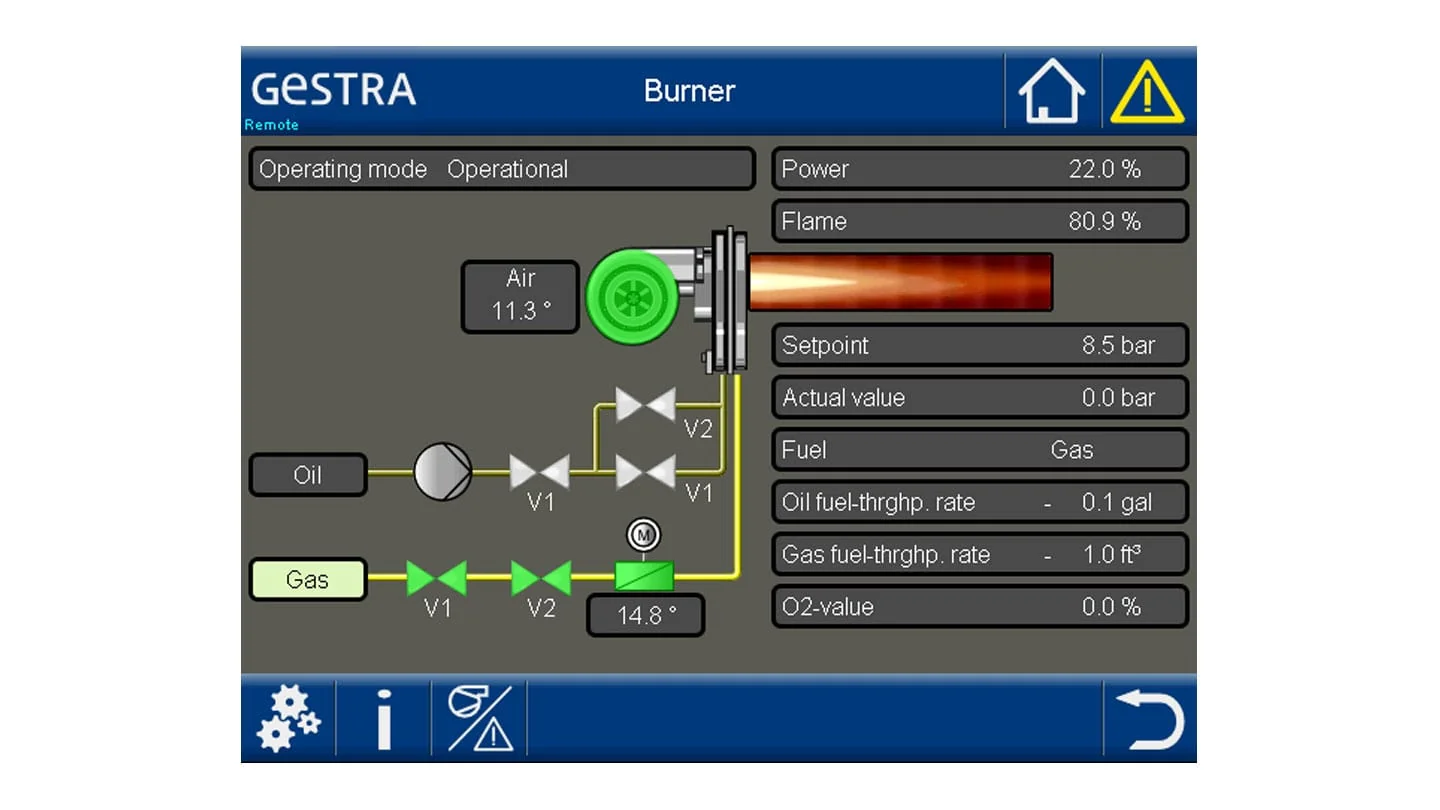Select oil valve V1 below V2
The image size is (1440, 810).
tap(645, 471)
